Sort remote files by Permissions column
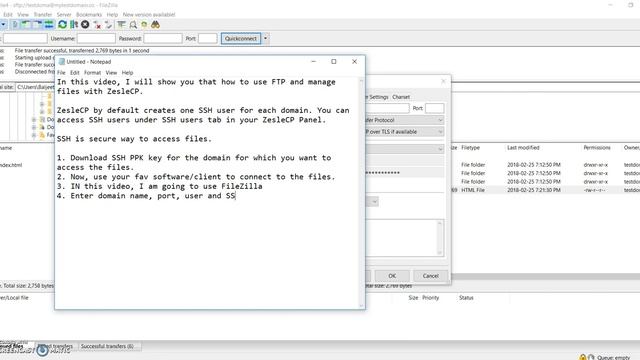The image size is (640, 360). pyautogui.click(x=597, y=148)
